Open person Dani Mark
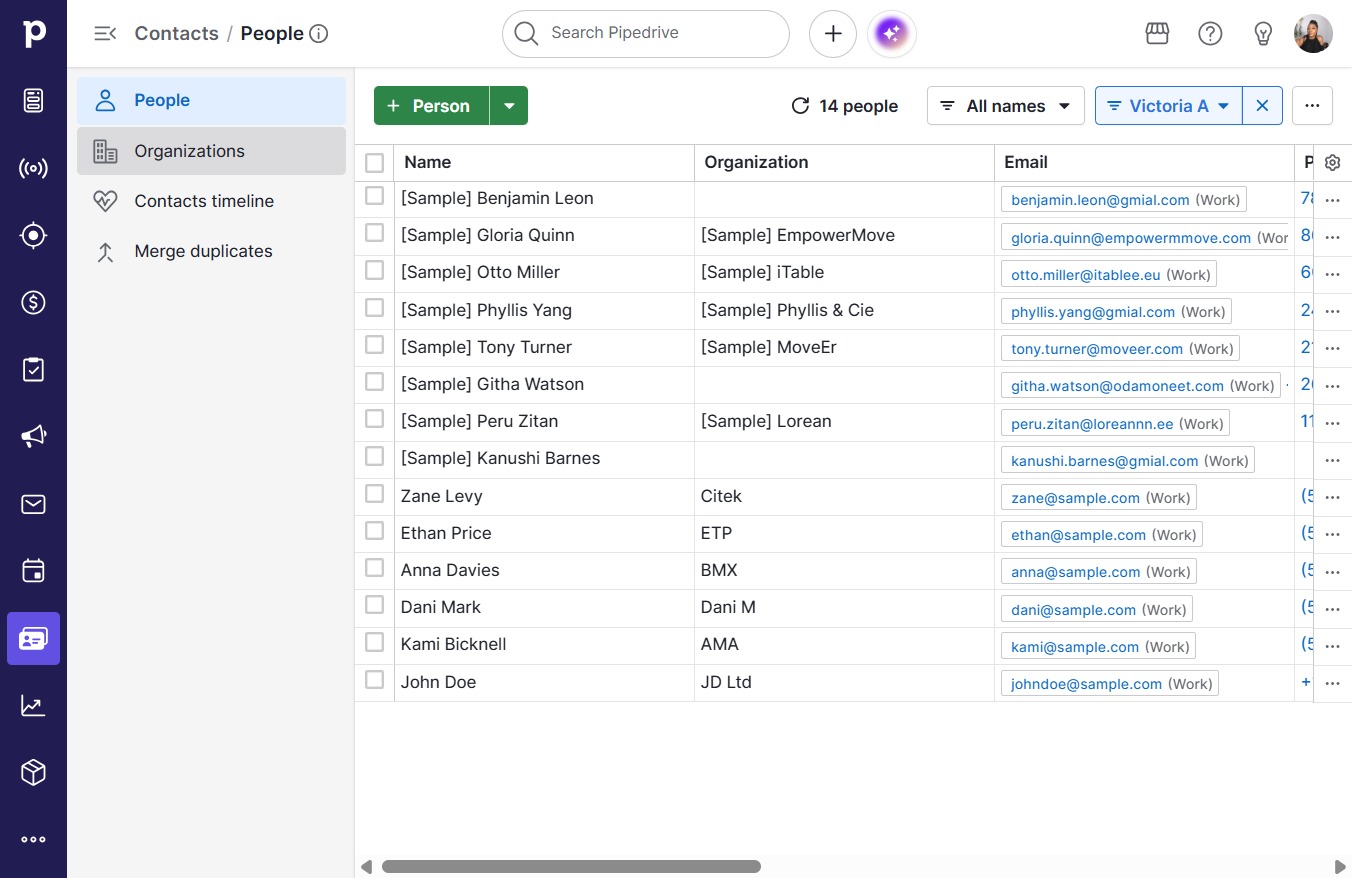The width and height of the screenshot is (1352, 878). coord(440,607)
